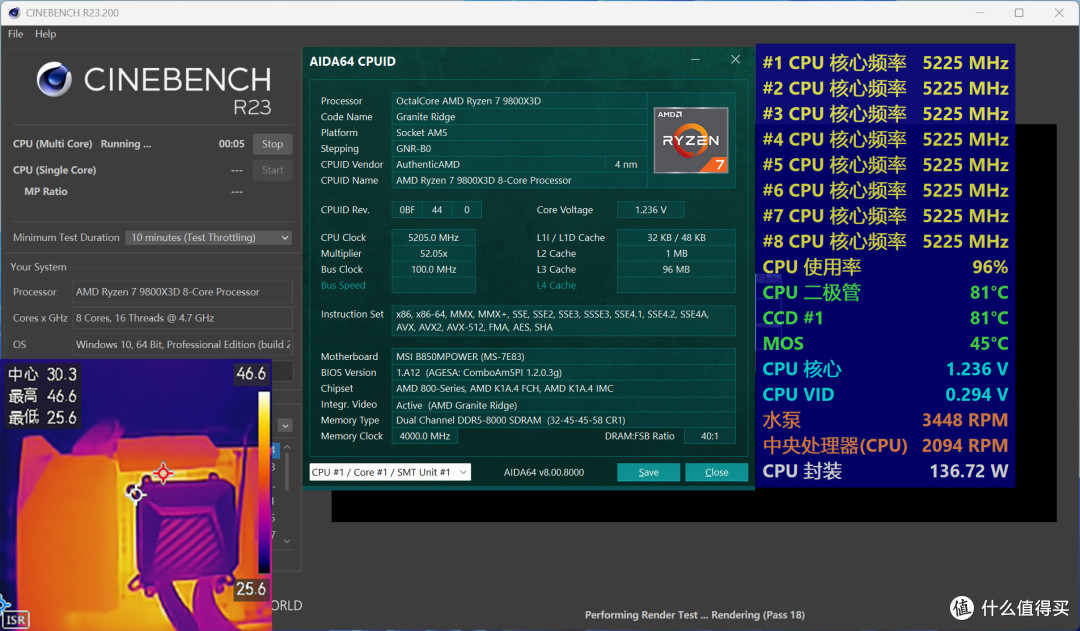Click the Cores x GHz field
1080x631 pixels.
183,318
